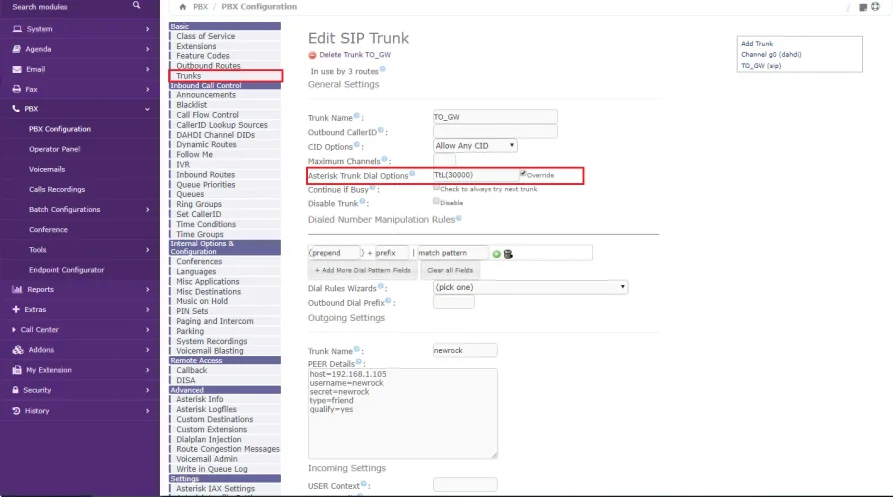Click the Email envelope icon
The width and height of the screenshot is (893, 497).
pyautogui.click(x=17, y=69)
